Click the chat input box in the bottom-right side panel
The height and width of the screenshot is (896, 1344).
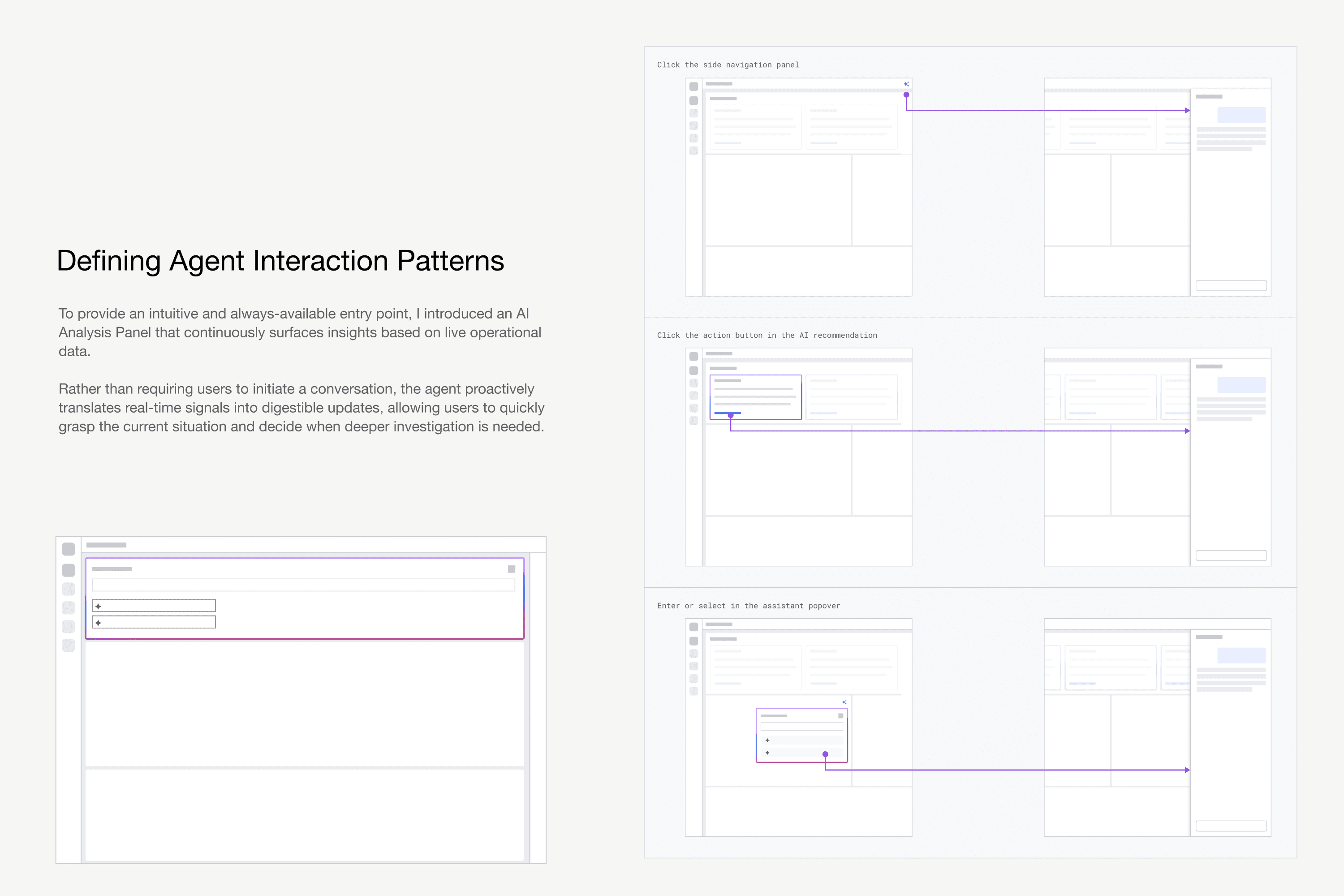point(1231,826)
